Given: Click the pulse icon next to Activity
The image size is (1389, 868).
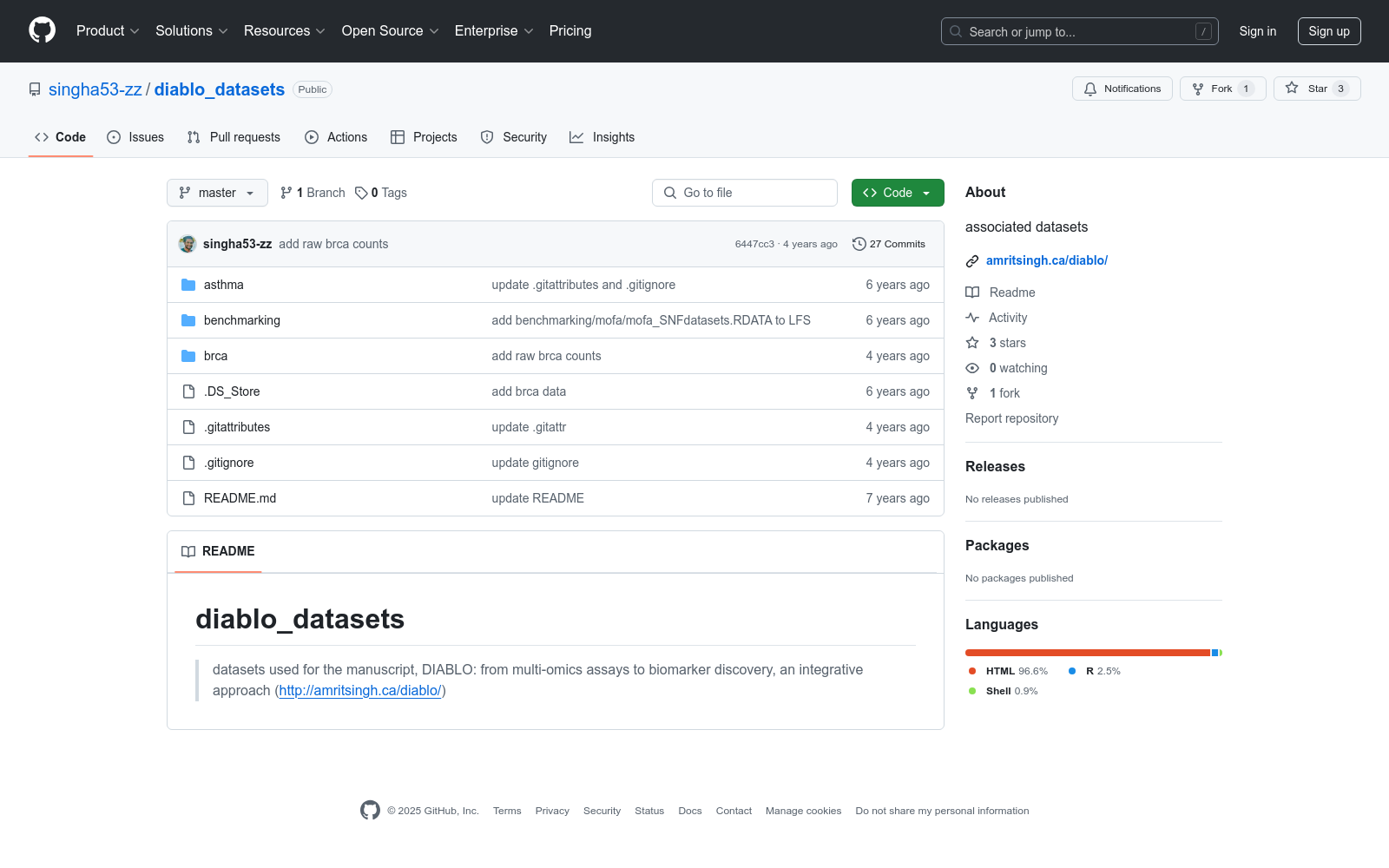Looking at the screenshot, I should click(972, 318).
